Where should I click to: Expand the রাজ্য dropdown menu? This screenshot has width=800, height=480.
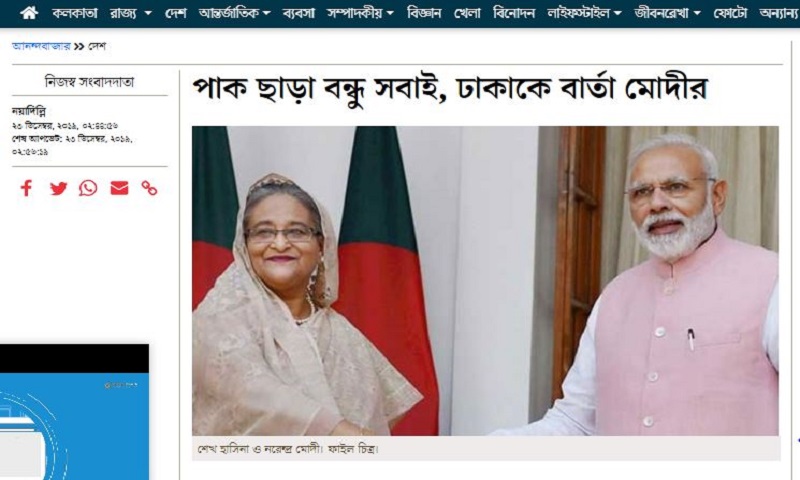[131, 13]
